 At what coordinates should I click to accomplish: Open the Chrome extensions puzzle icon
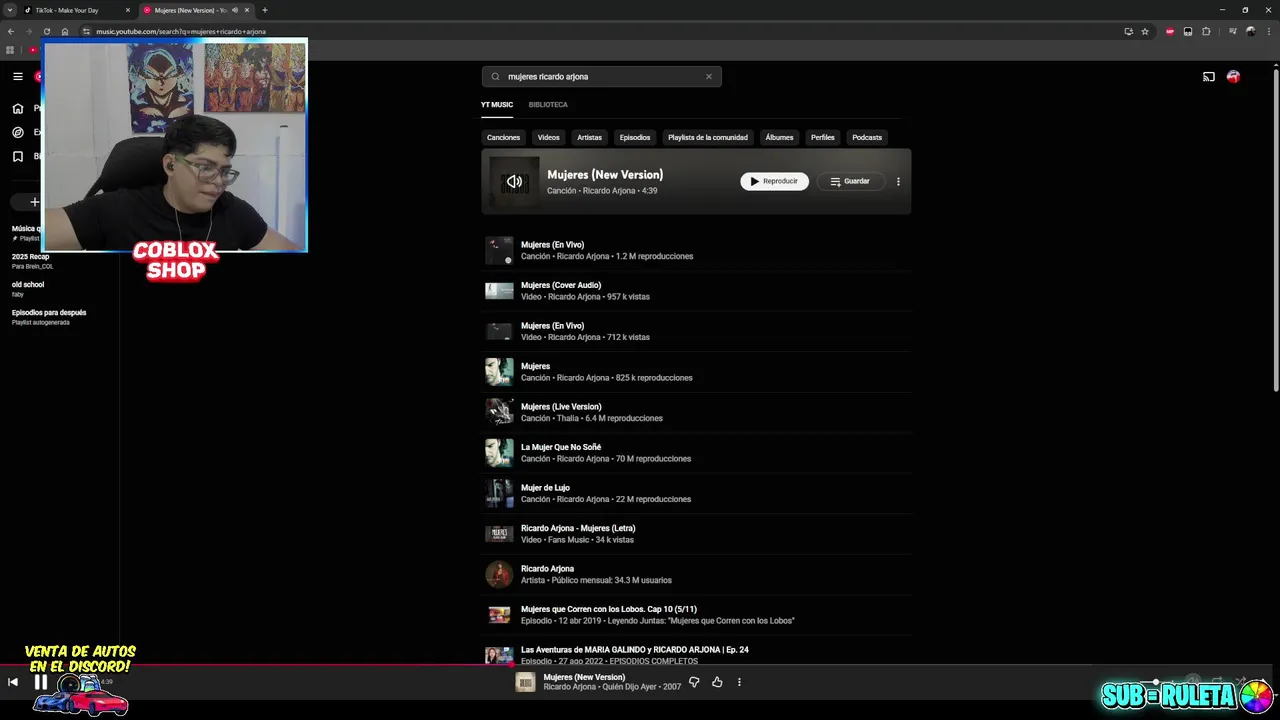click(x=1206, y=31)
